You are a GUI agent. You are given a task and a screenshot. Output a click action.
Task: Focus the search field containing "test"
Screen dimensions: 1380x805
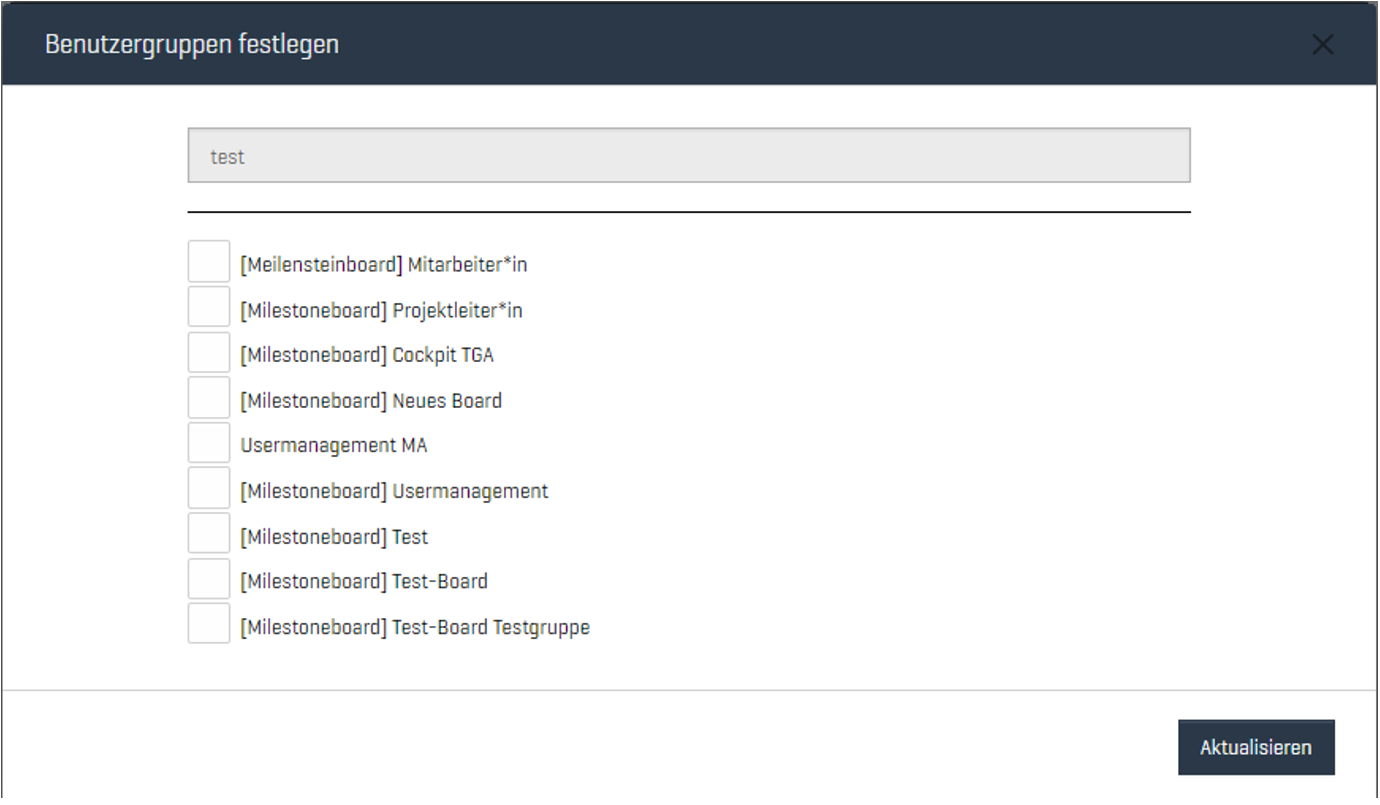(688, 156)
